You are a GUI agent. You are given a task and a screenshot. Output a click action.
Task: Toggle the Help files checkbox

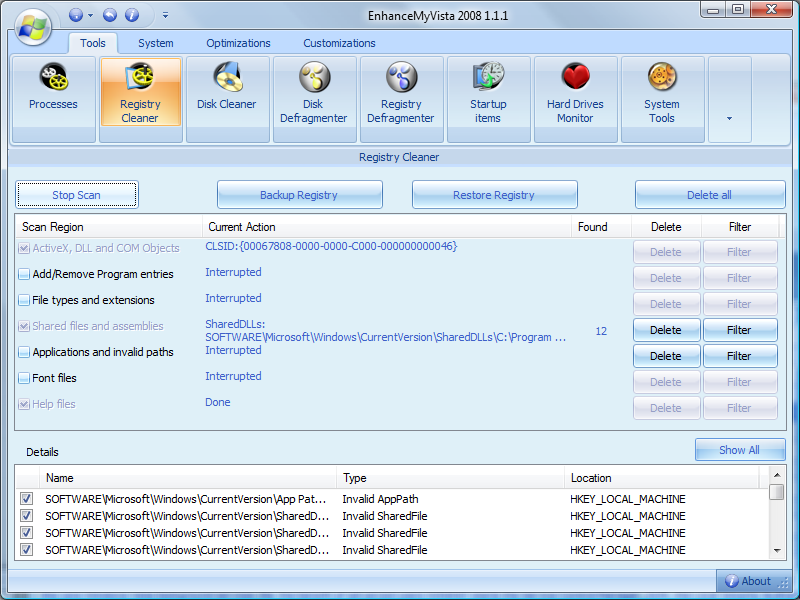click(24, 405)
